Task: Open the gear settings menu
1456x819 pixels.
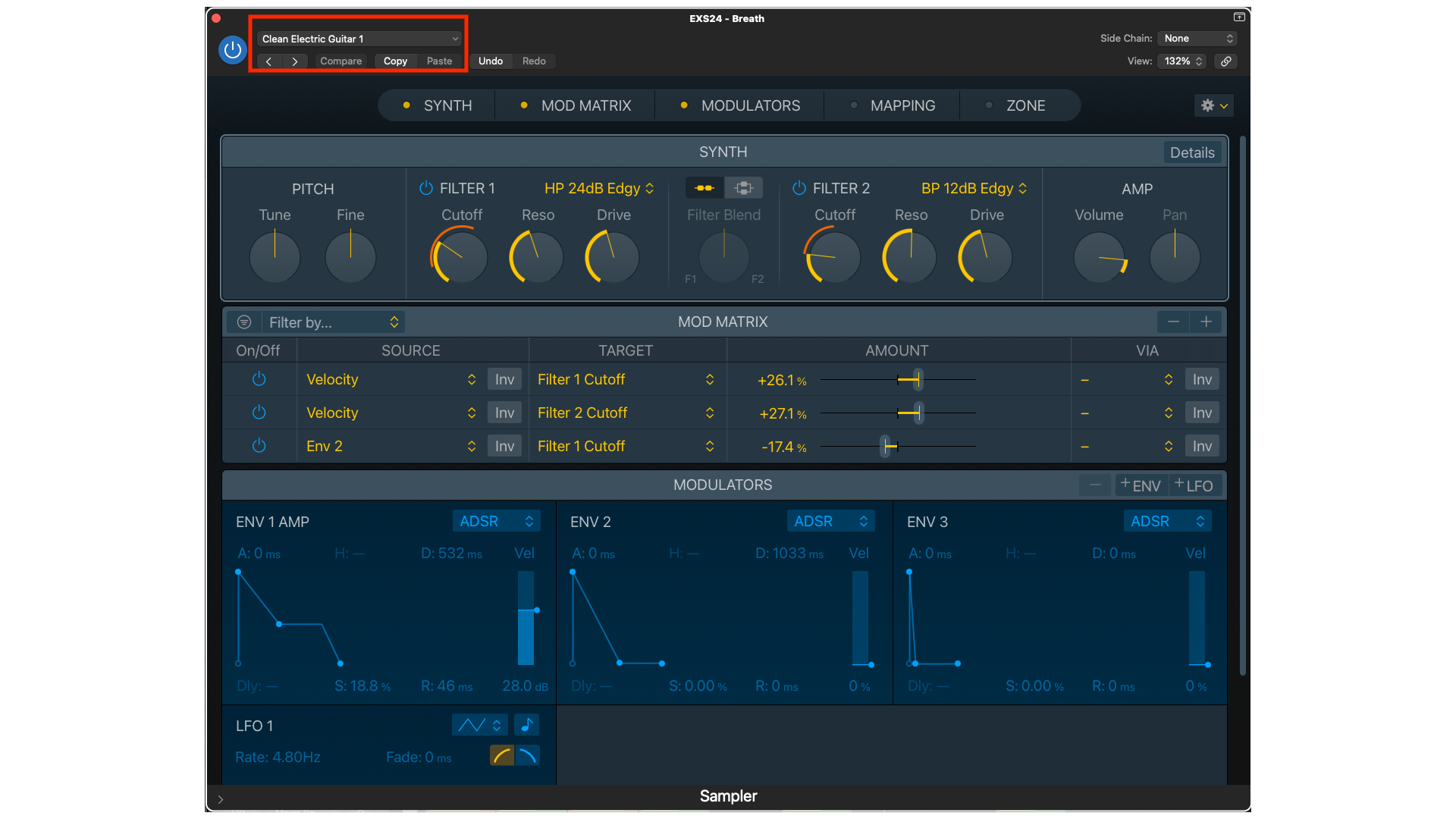Action: pyautogui.click(x=1213, y=105)
